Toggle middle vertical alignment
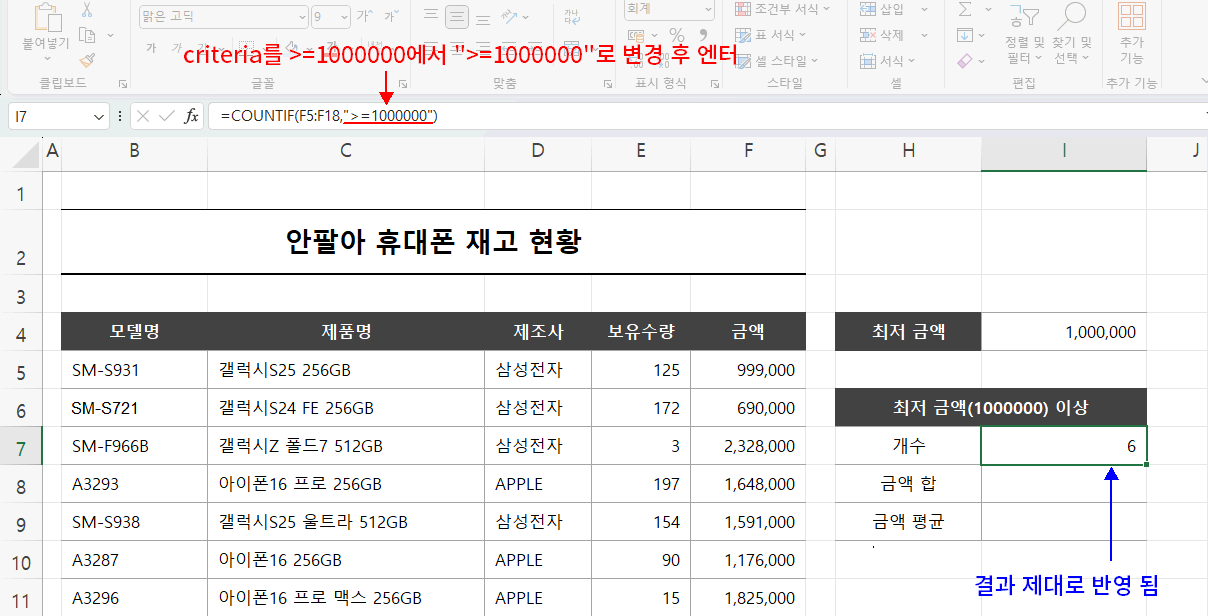The width and height of the screenshot is (1208, 616). click(x=458, y=16)
